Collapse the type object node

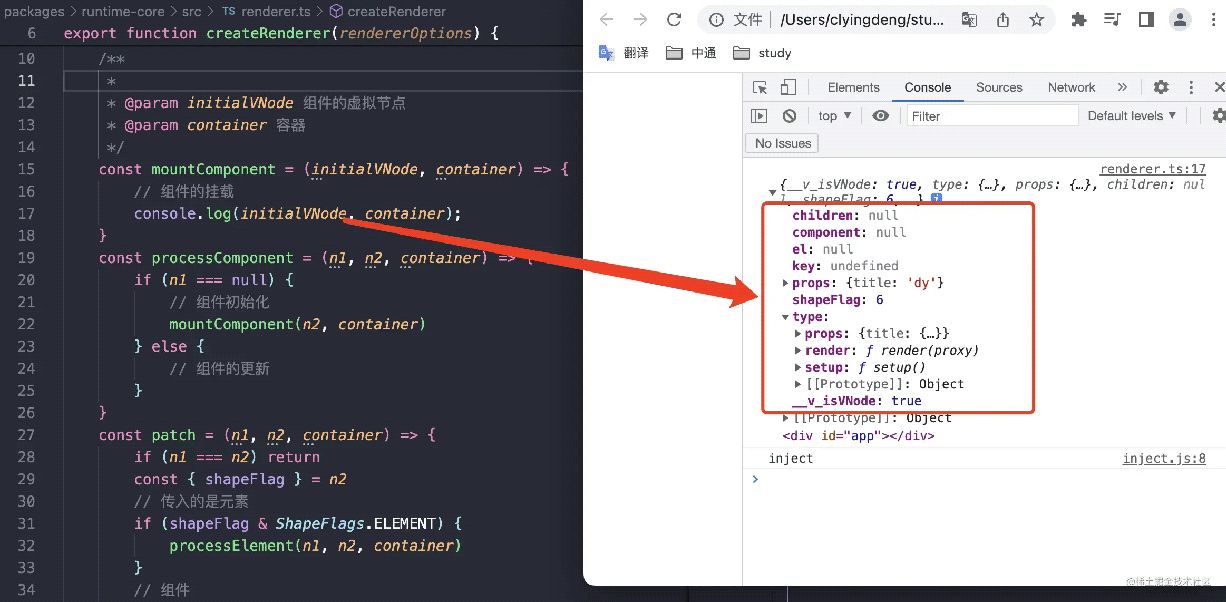(785, 317)
